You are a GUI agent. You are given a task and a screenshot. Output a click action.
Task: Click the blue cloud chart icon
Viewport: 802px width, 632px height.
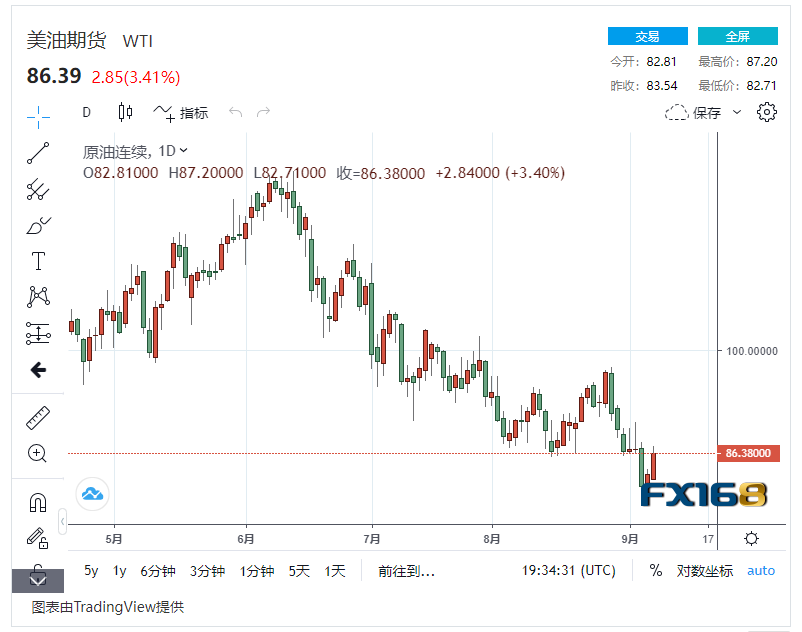[x=93, y=494]
